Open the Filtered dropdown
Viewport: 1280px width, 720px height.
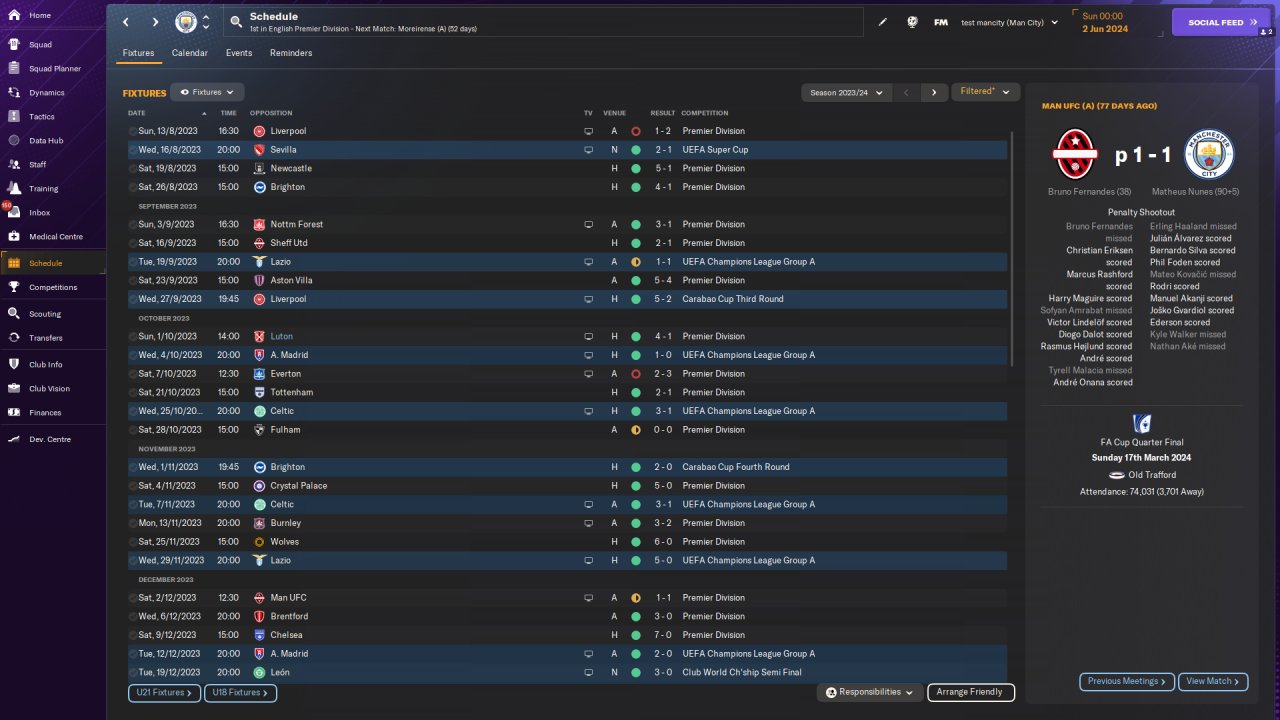click(x=985, y=92)
